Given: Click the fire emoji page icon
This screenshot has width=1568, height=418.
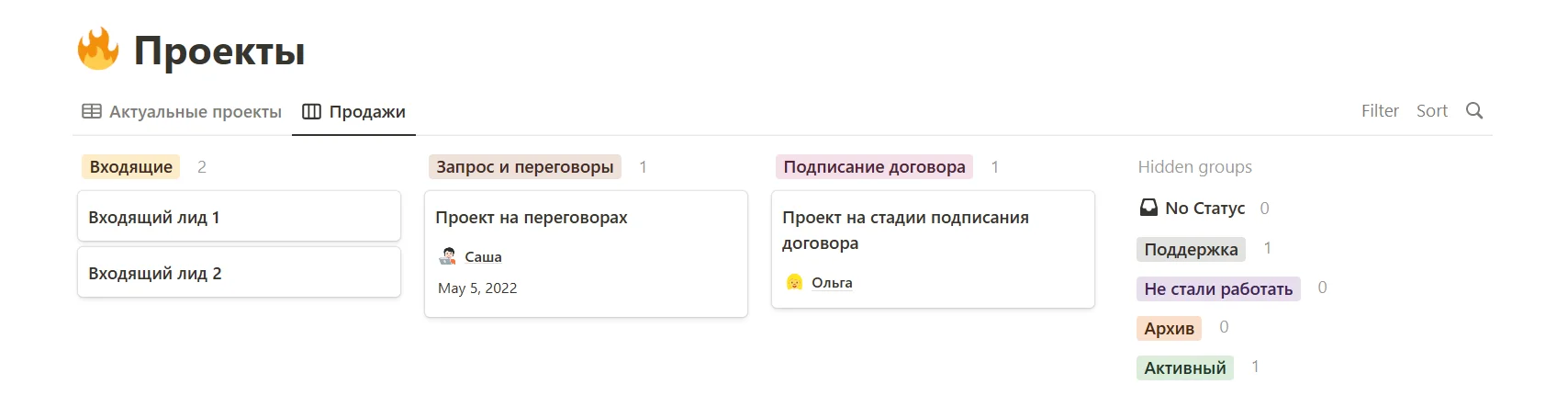Looking at the screenshot, I should point(98,50).
